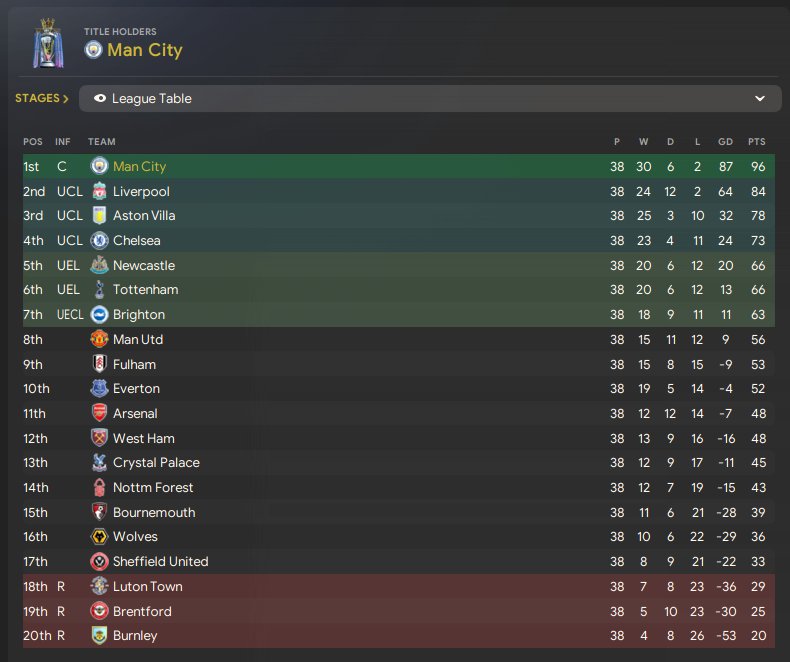Screen dimensions: 790x662
Task: Click the Man City badge in title holders
Action: (93, 50)
